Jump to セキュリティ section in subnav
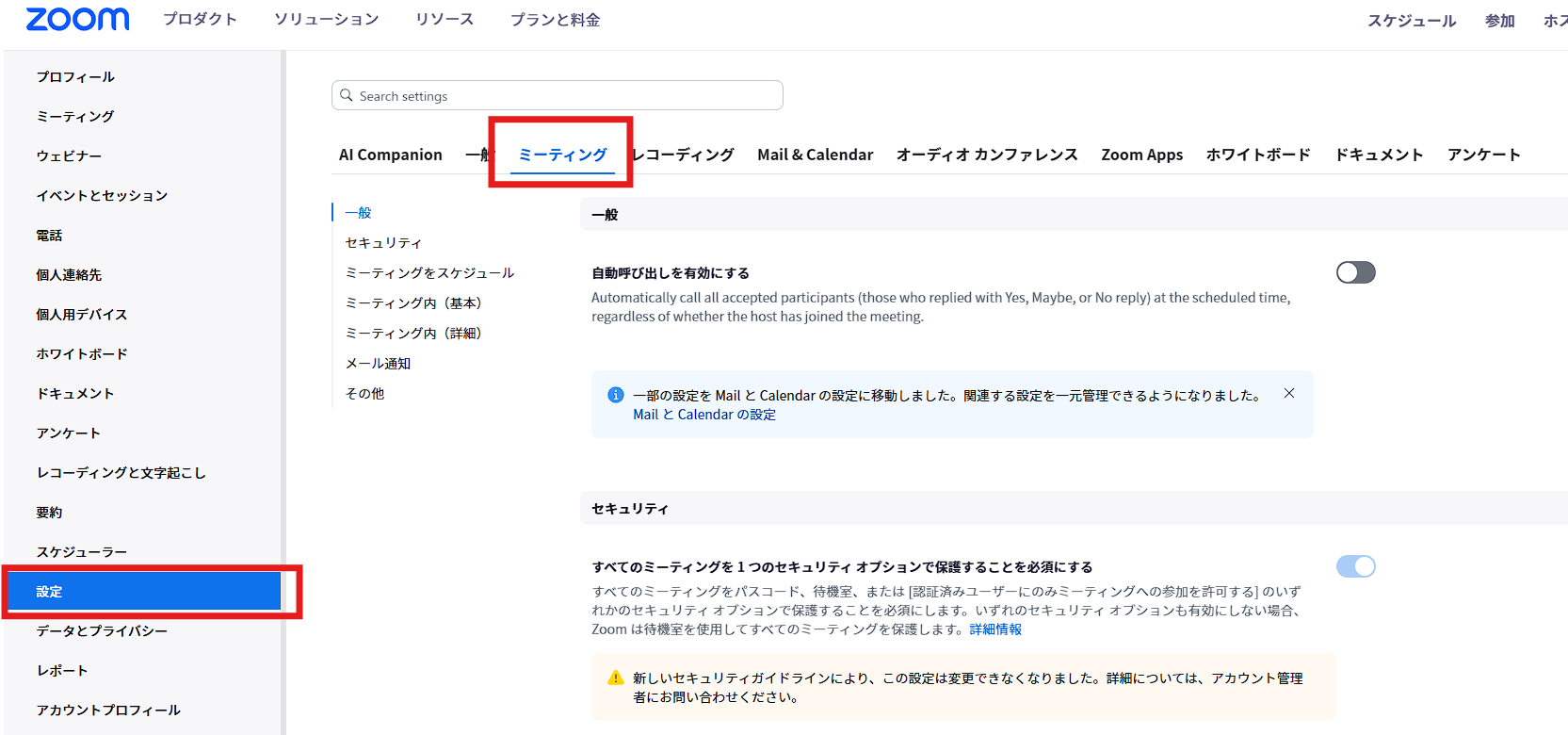 (x=383, y=243)
